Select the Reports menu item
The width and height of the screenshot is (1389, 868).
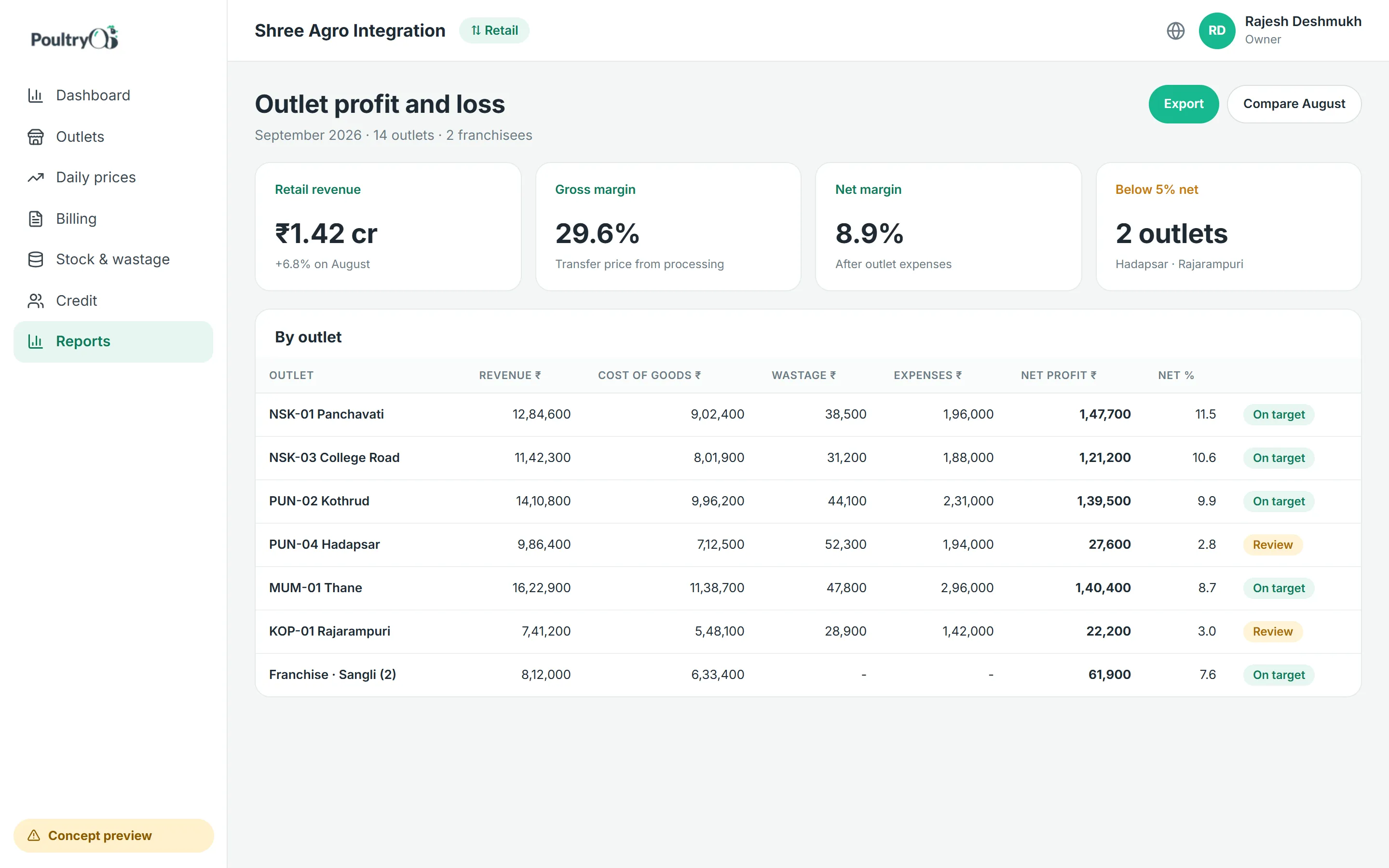pos(113,341)
